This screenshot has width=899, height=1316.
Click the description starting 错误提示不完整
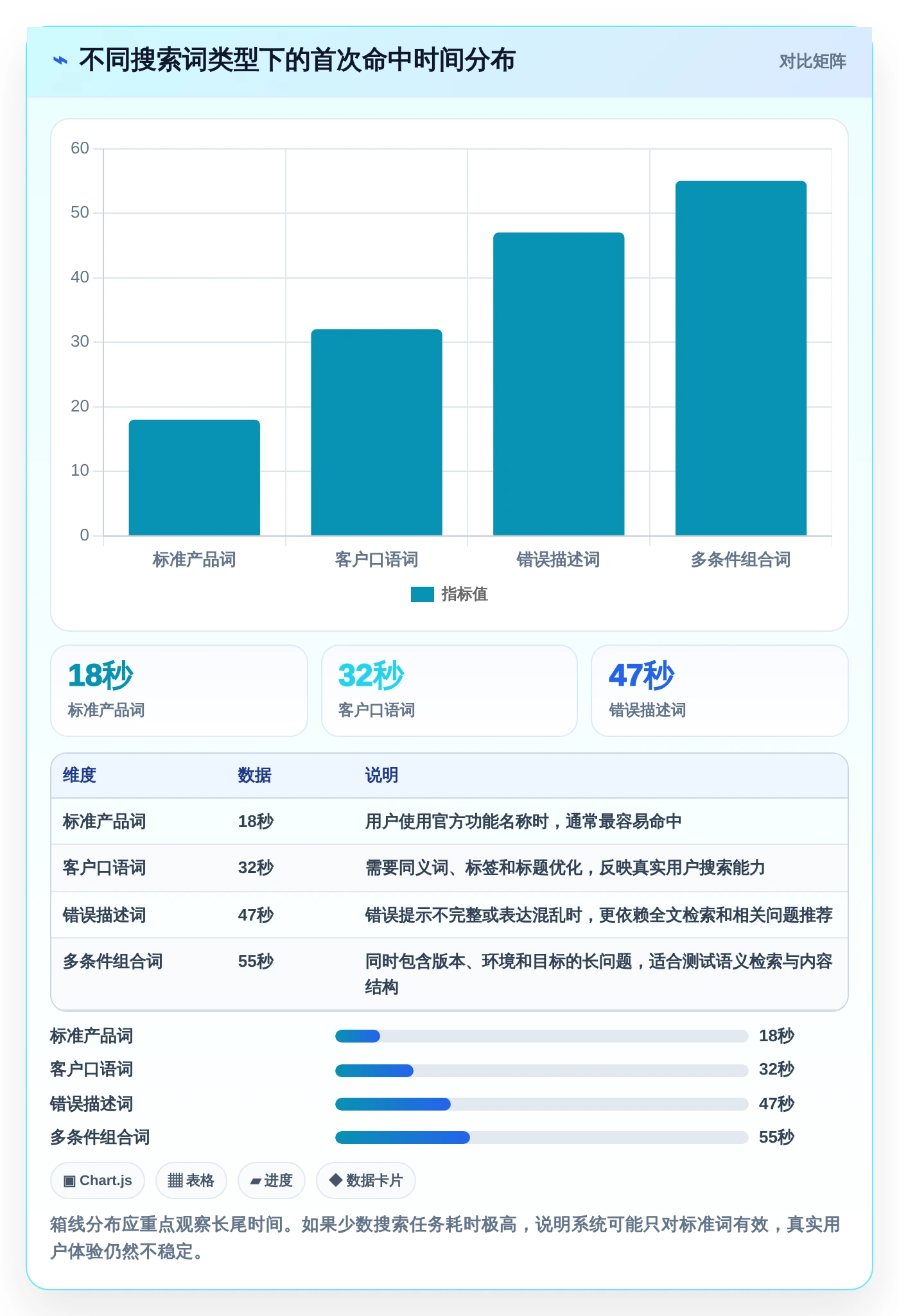(598, 915)
